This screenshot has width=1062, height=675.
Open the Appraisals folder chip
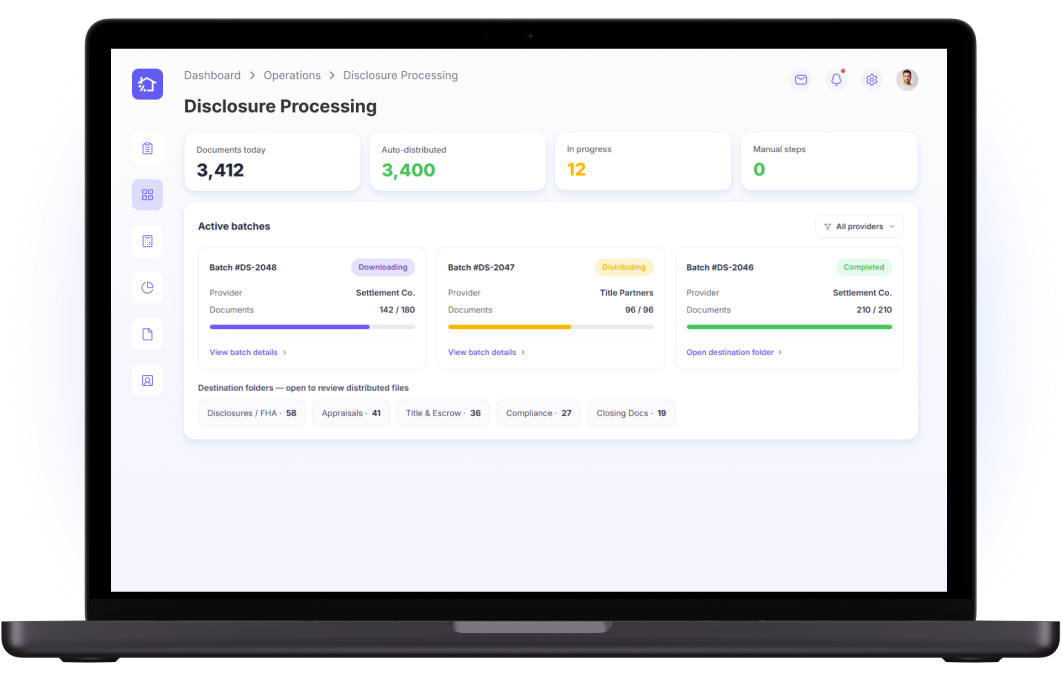pos(351,413)
